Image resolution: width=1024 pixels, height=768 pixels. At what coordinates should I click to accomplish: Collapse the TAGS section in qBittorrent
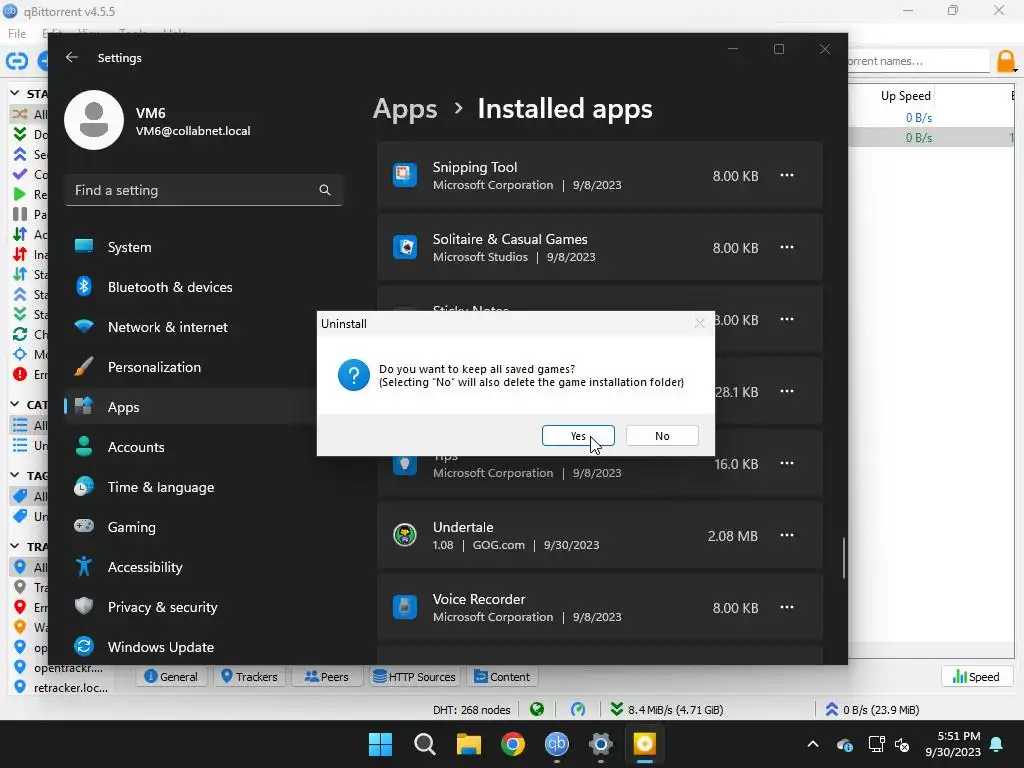point(15,475)
